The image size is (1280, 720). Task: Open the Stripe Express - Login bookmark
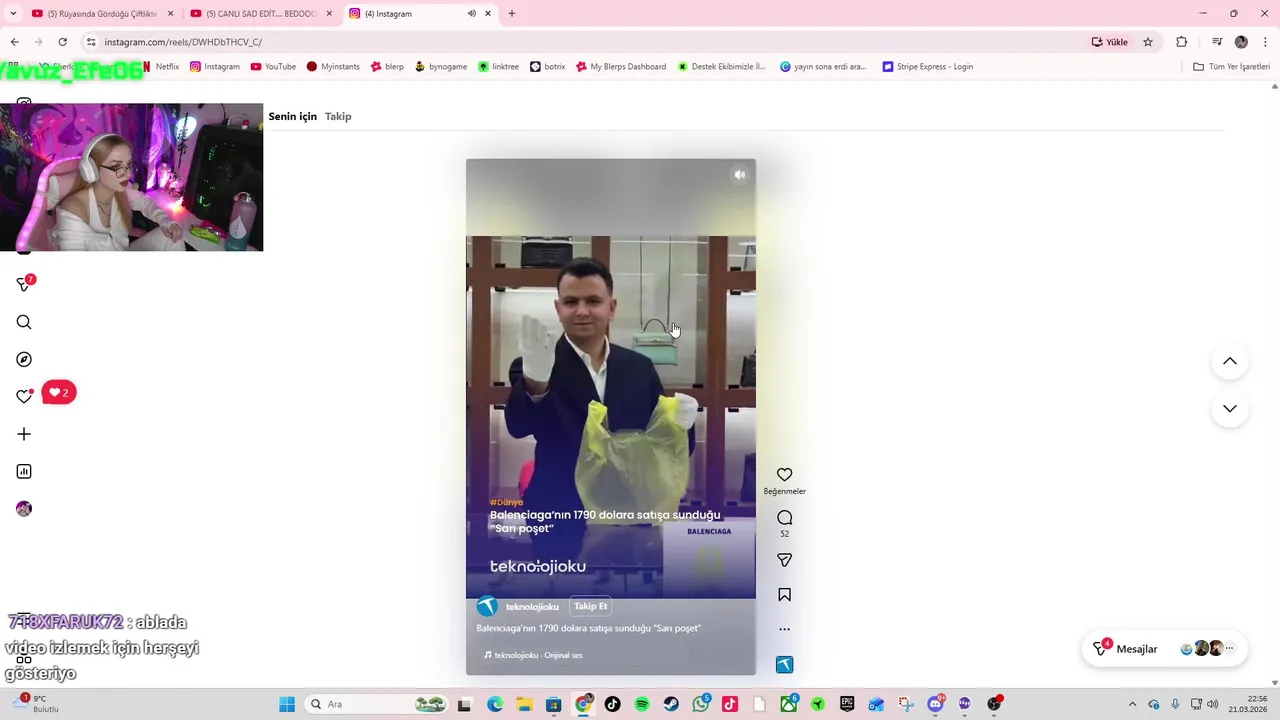[x=927, y=67]
